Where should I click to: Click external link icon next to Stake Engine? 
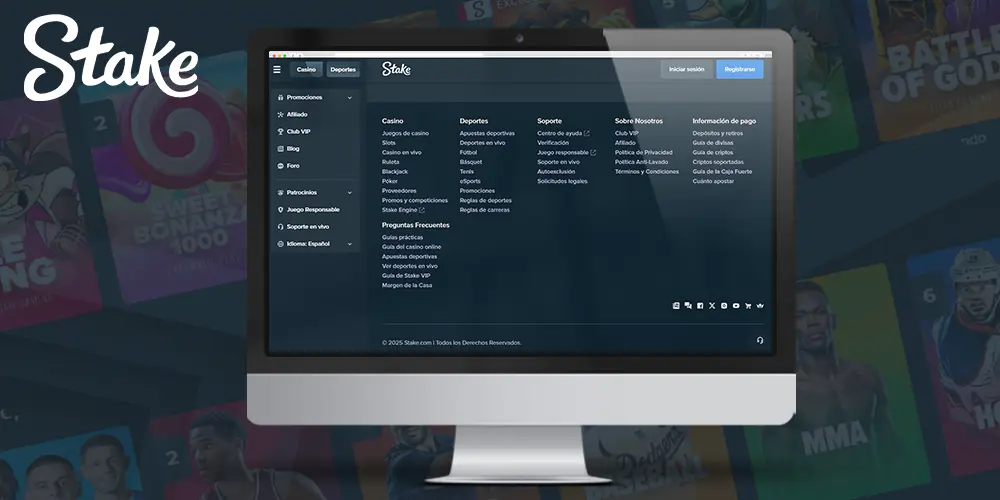[x=422, y=210]
